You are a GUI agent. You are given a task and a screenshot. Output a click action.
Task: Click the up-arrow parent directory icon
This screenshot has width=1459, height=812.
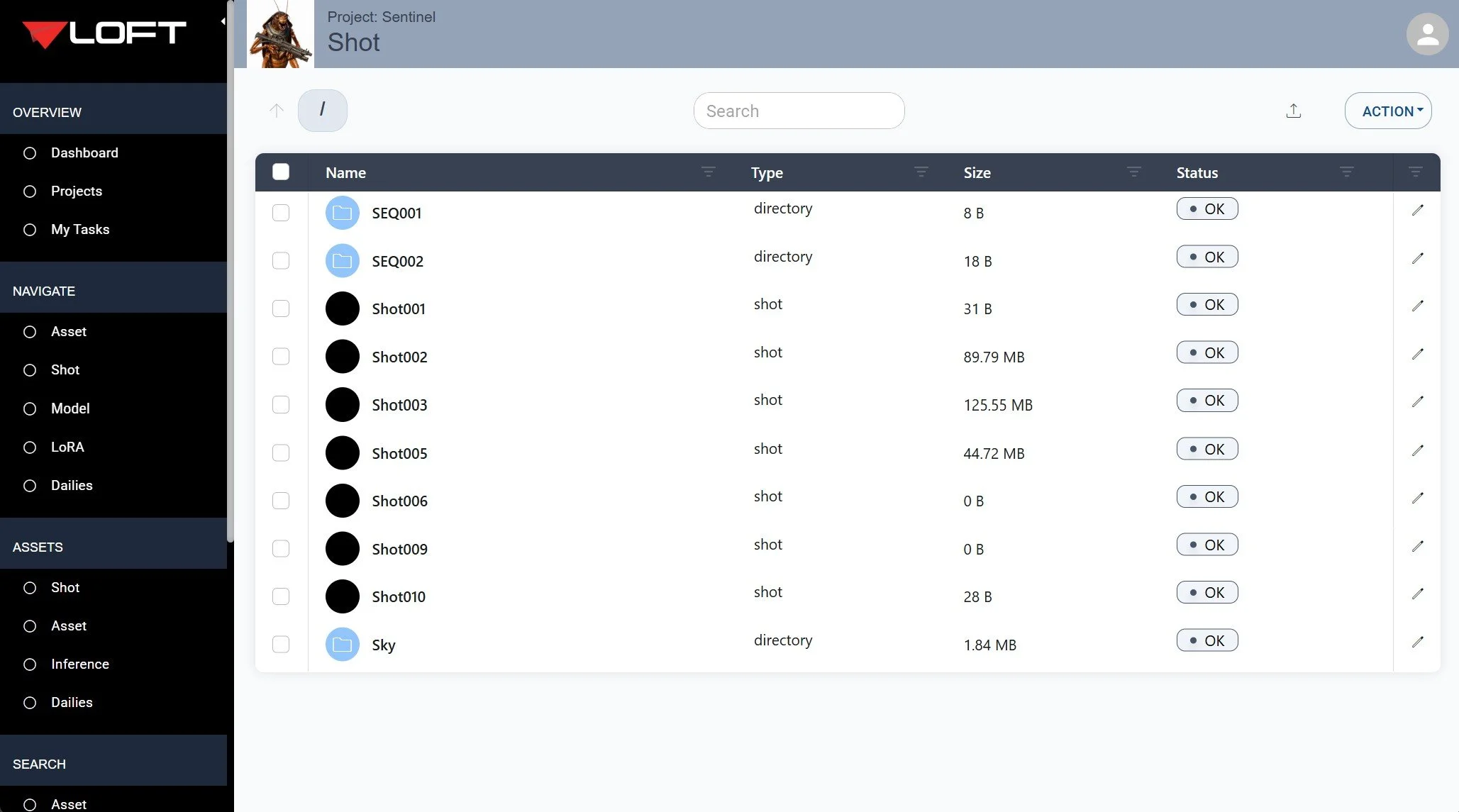point(277,111)
